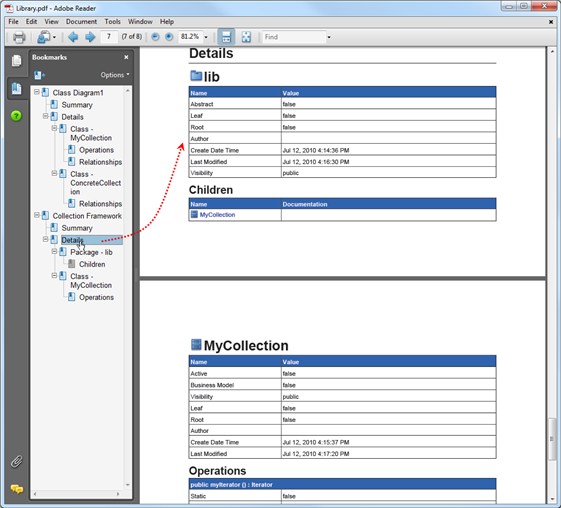
Task: Open the Find options dropdown arrow
Action: pyautogui.click(x=329, y=37)
